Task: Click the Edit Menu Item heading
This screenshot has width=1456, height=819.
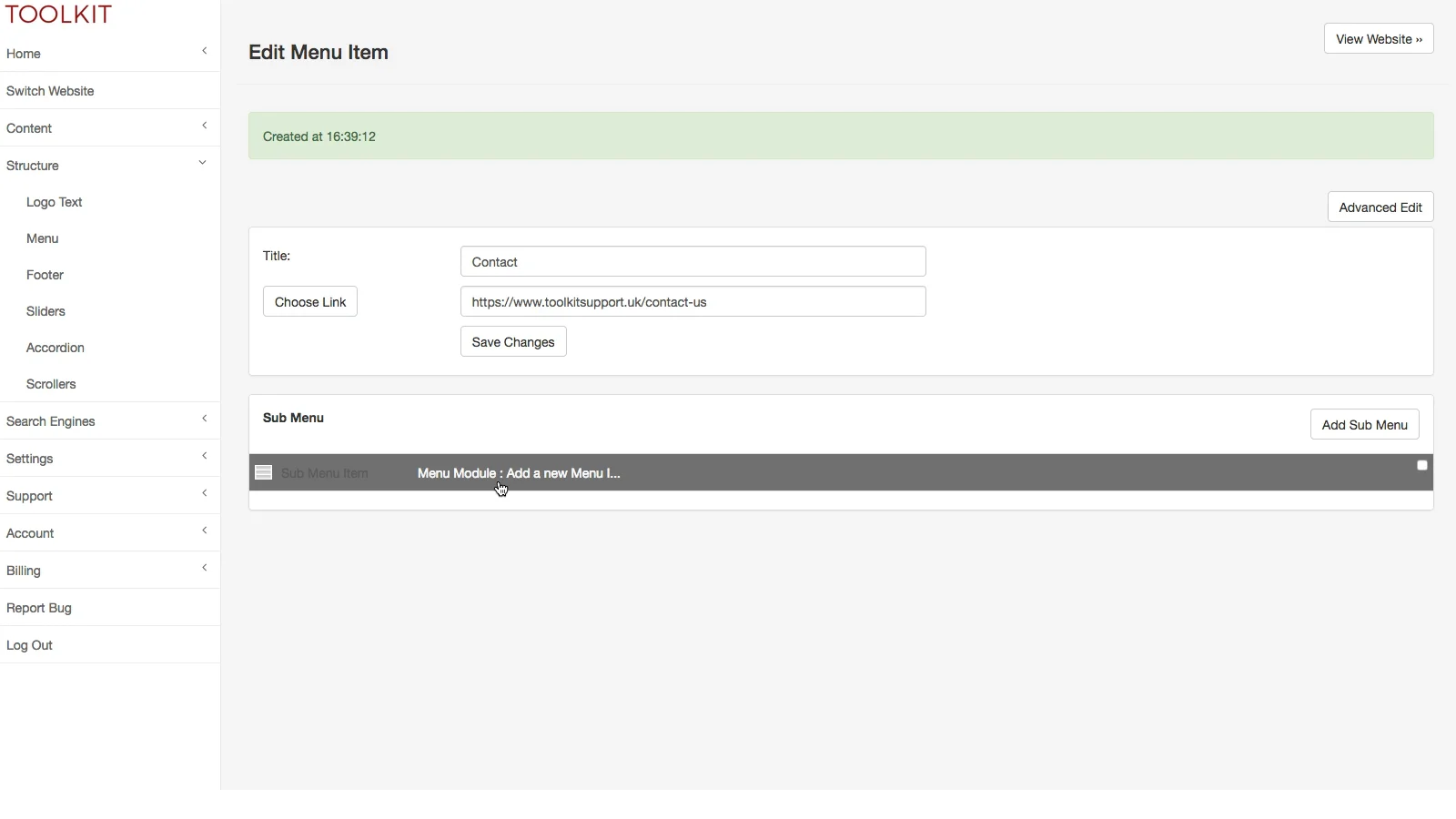Action: [318, 53]
